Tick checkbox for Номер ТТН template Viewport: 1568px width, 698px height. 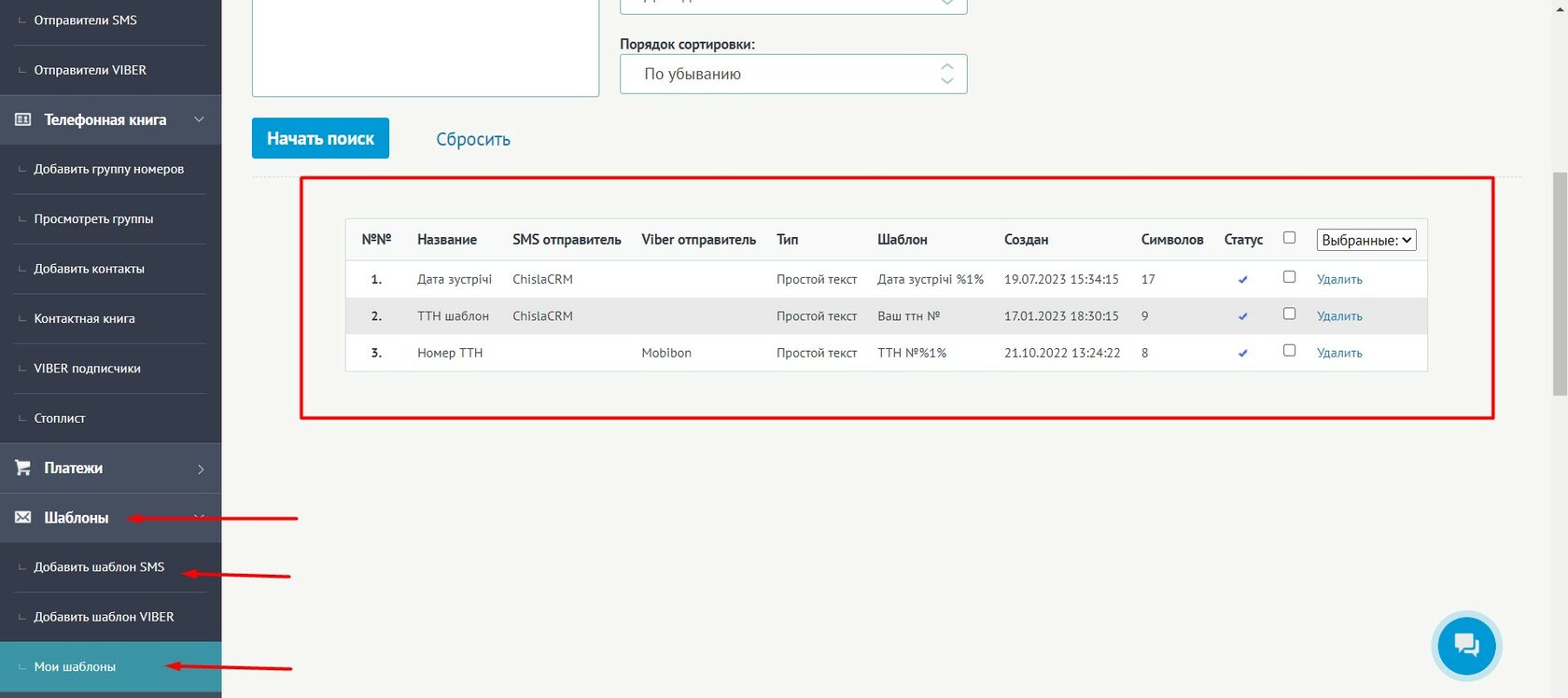1289,351
